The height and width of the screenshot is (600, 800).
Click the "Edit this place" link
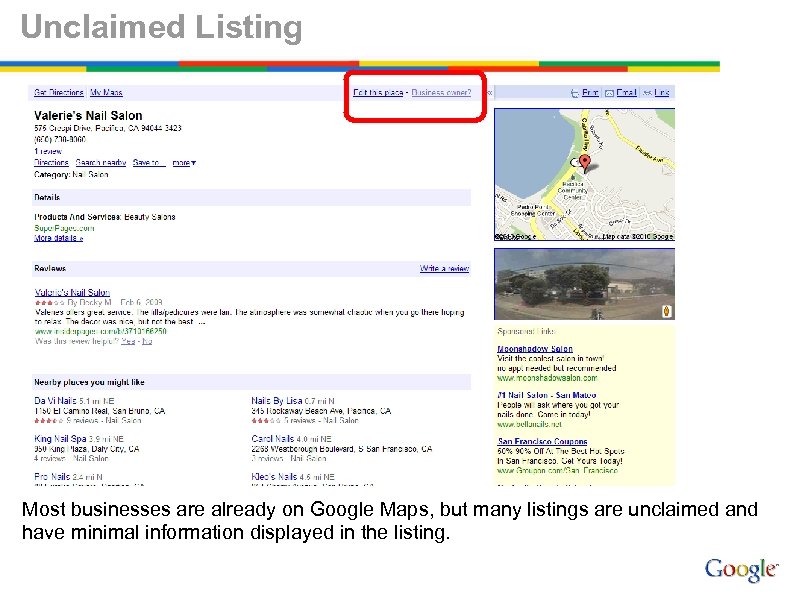point(380,91)
